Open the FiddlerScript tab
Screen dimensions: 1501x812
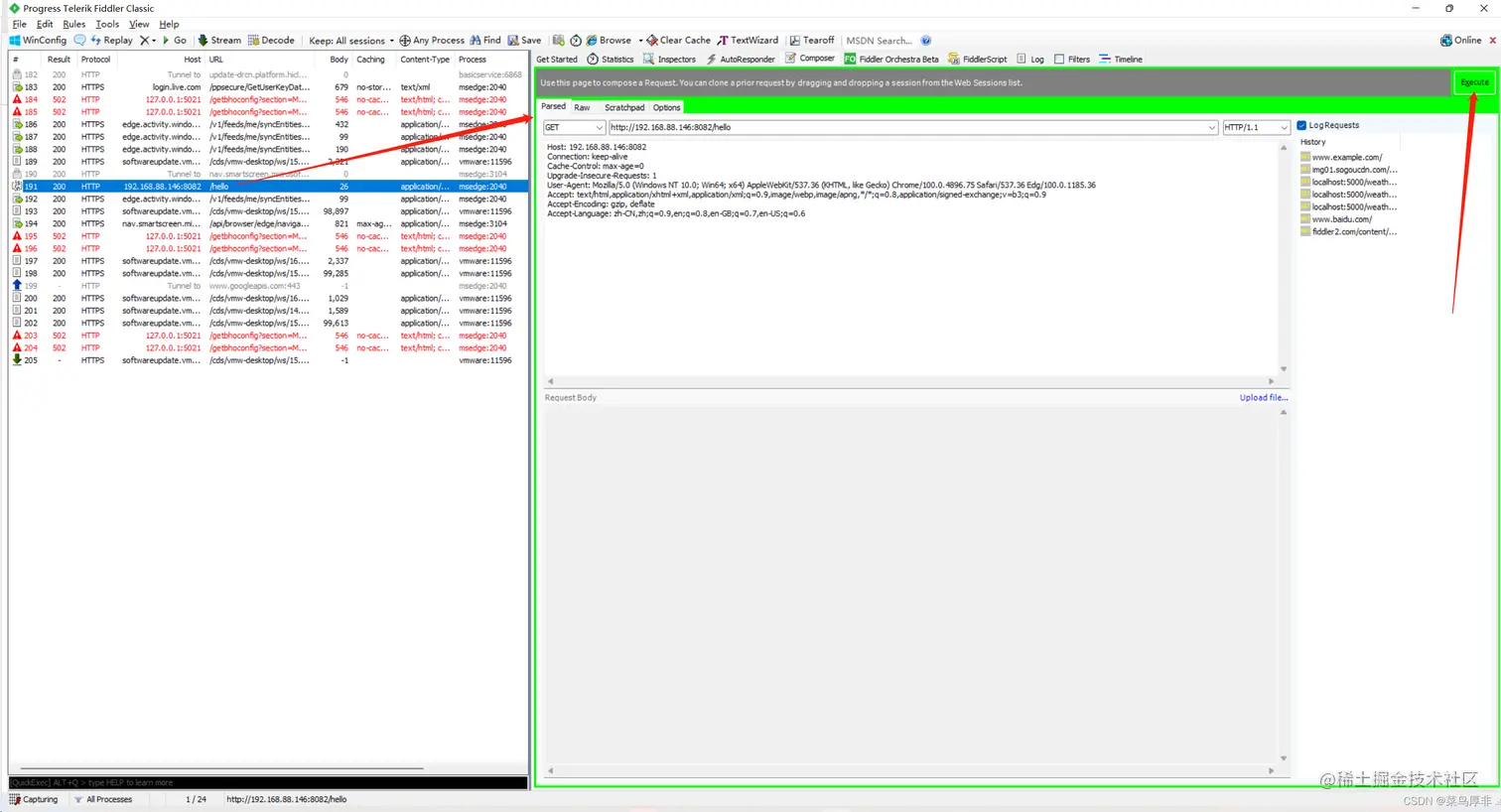pos(979,60)
